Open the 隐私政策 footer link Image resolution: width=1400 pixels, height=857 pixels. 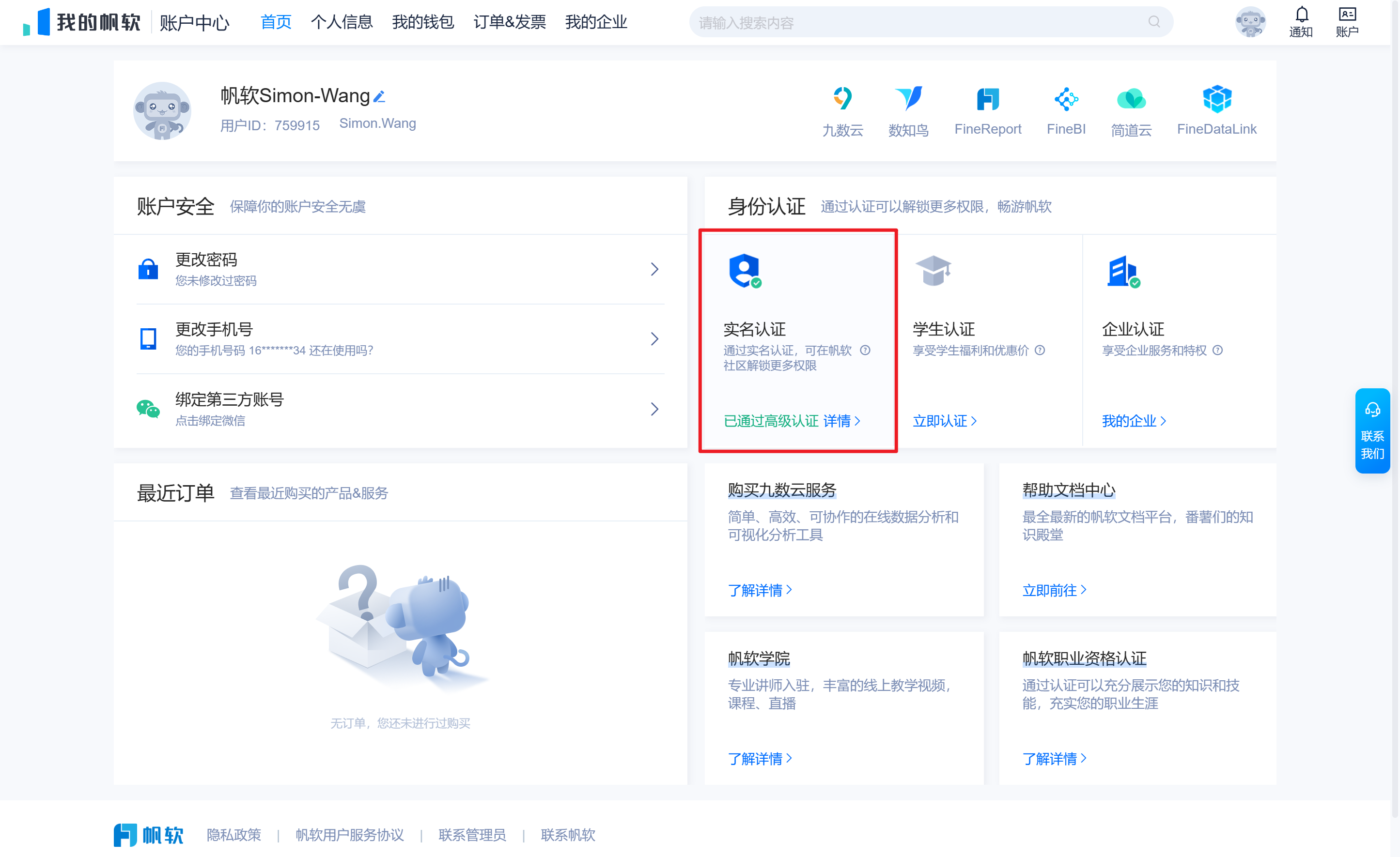233,834
